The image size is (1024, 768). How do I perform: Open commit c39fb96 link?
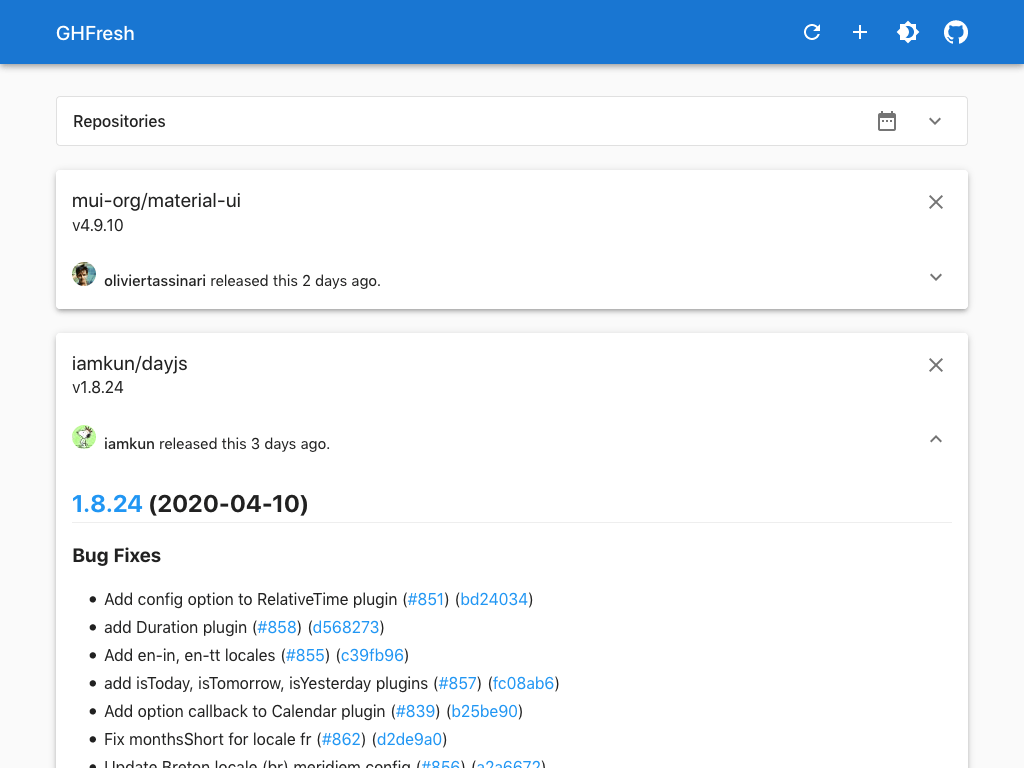tap(372, 656)
